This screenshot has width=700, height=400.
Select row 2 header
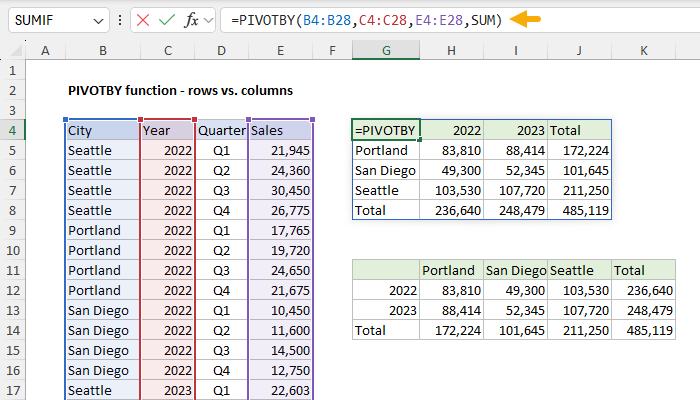point(12,91)
